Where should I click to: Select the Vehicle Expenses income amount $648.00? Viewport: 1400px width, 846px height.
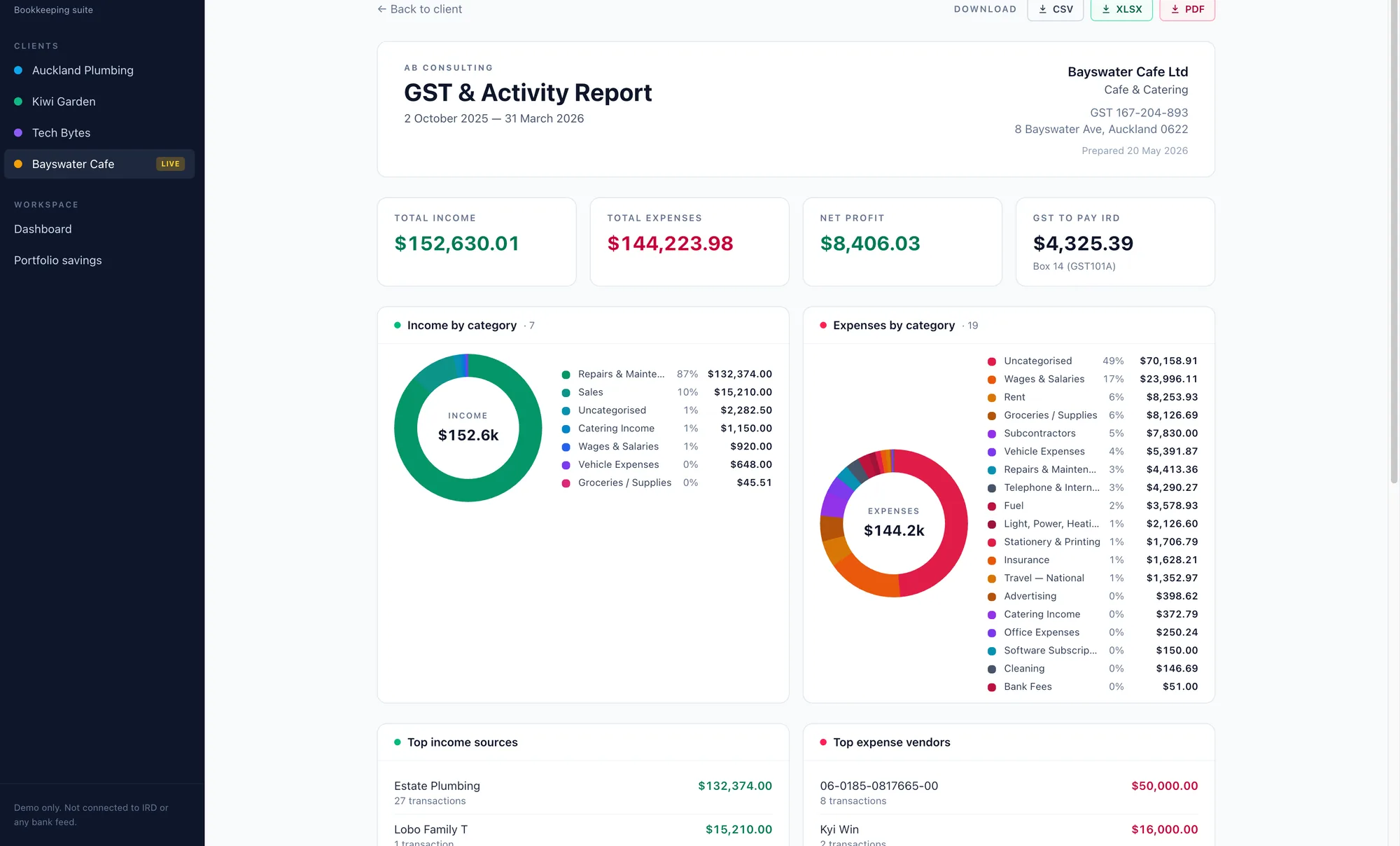pos(750,464)
